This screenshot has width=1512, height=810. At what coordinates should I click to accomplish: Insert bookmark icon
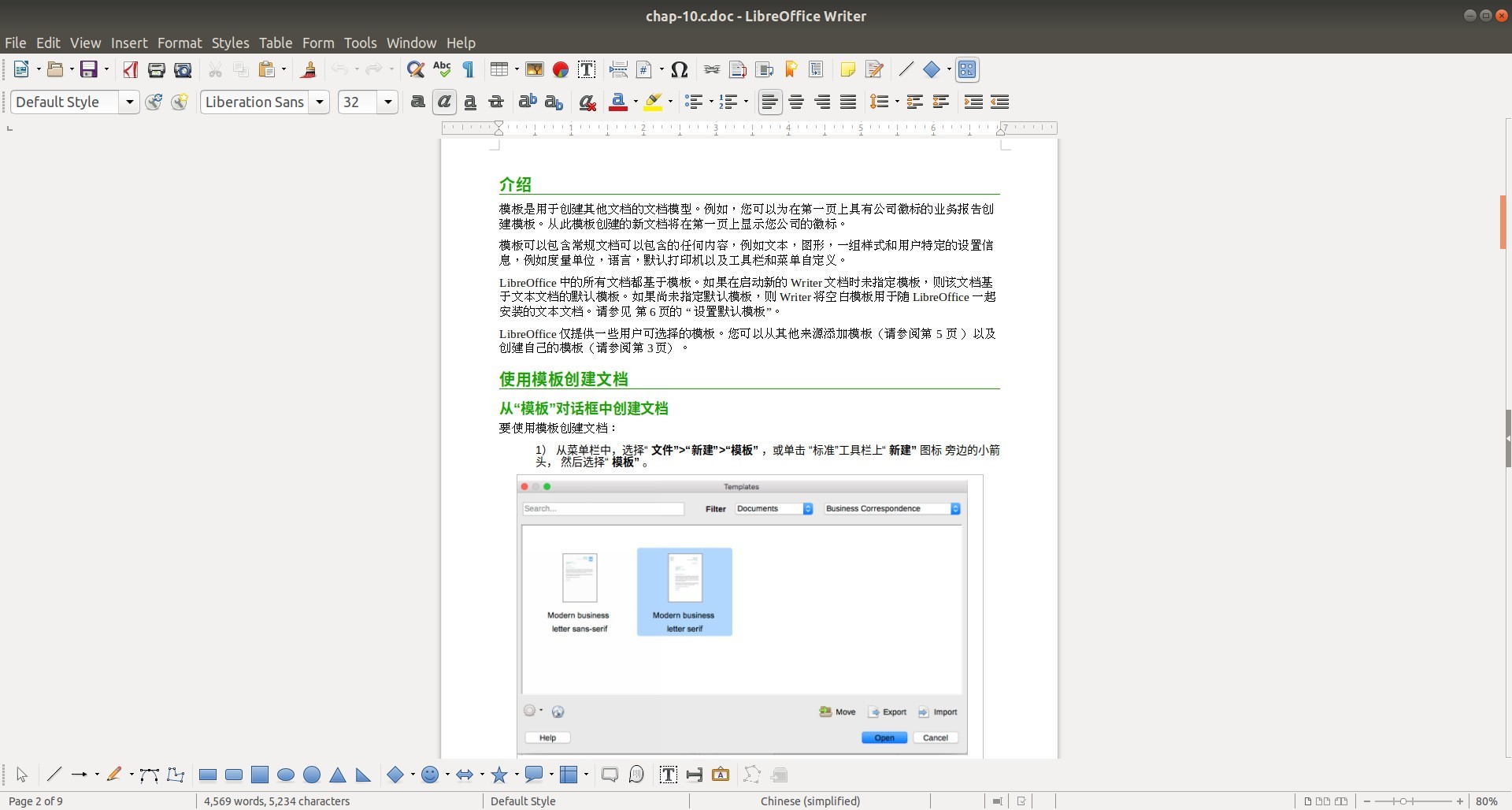(791, 70)
